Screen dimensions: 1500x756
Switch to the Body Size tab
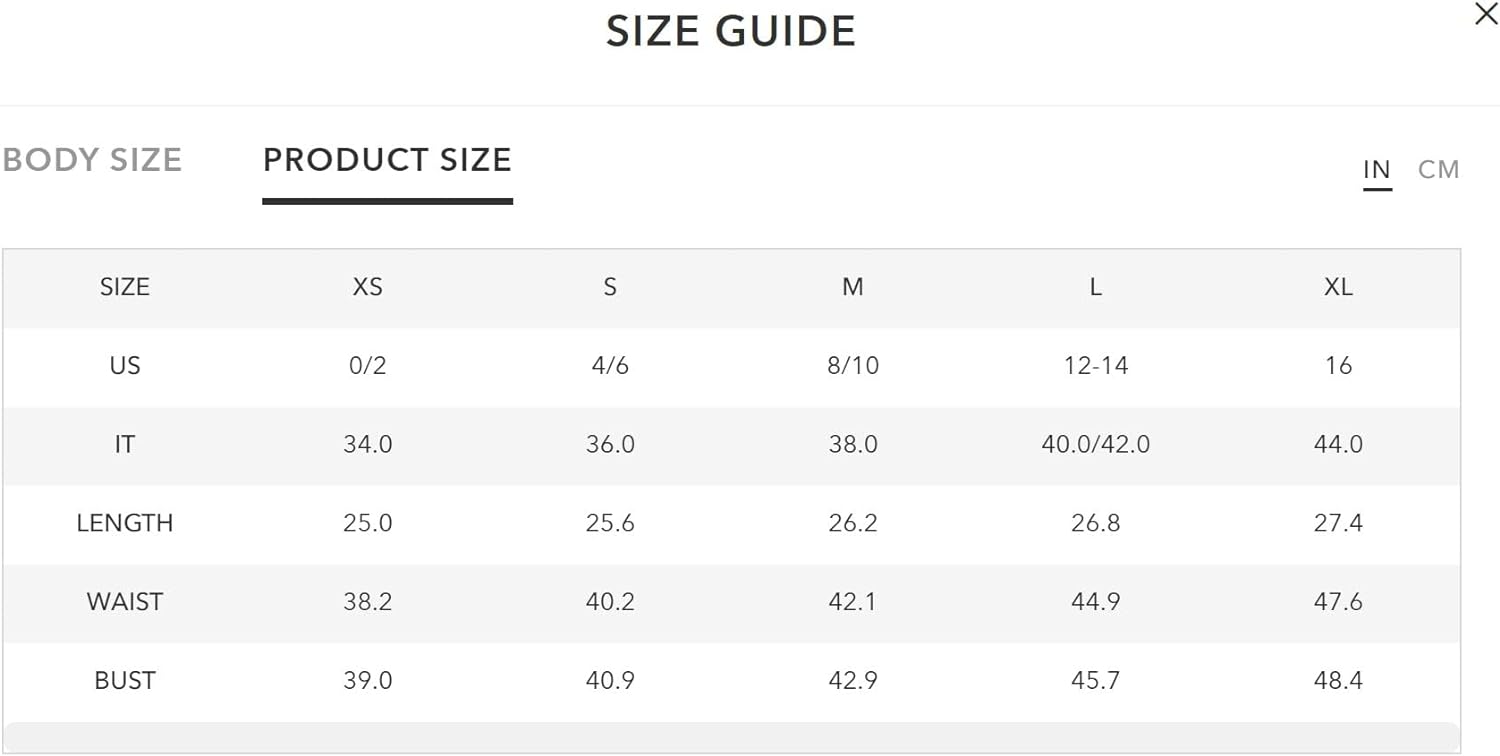92,160
